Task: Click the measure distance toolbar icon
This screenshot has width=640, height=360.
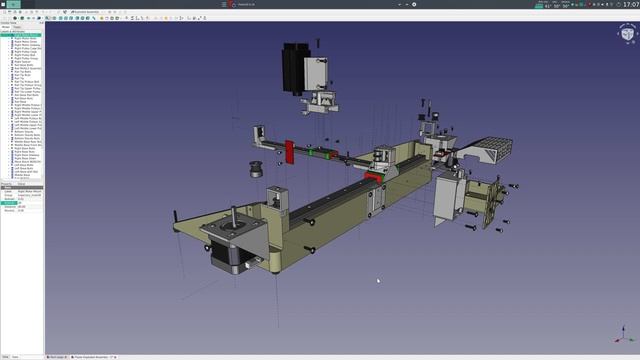Action: coord(93,18)
